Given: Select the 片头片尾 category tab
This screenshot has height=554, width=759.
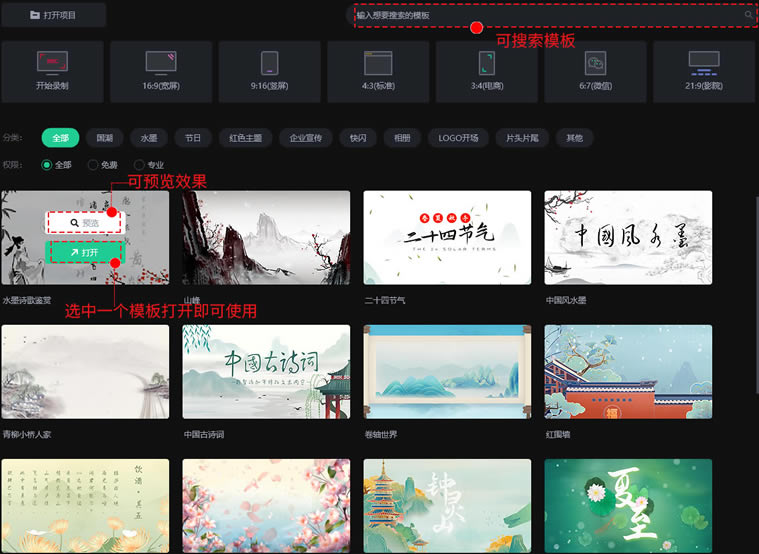Looking at the screenshot, I should (522, 138).
